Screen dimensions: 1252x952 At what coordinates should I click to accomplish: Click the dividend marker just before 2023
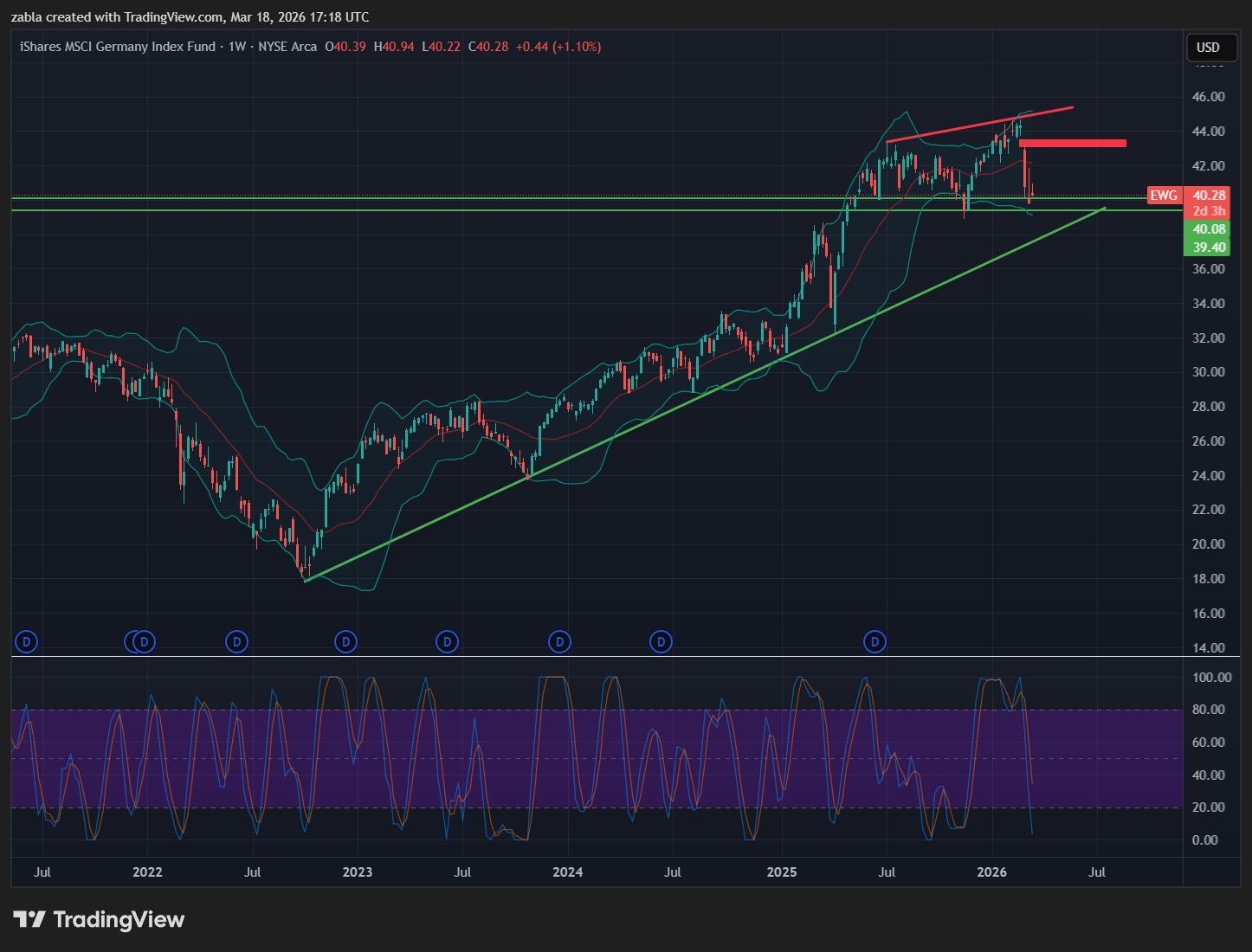[x=345, y=642]
